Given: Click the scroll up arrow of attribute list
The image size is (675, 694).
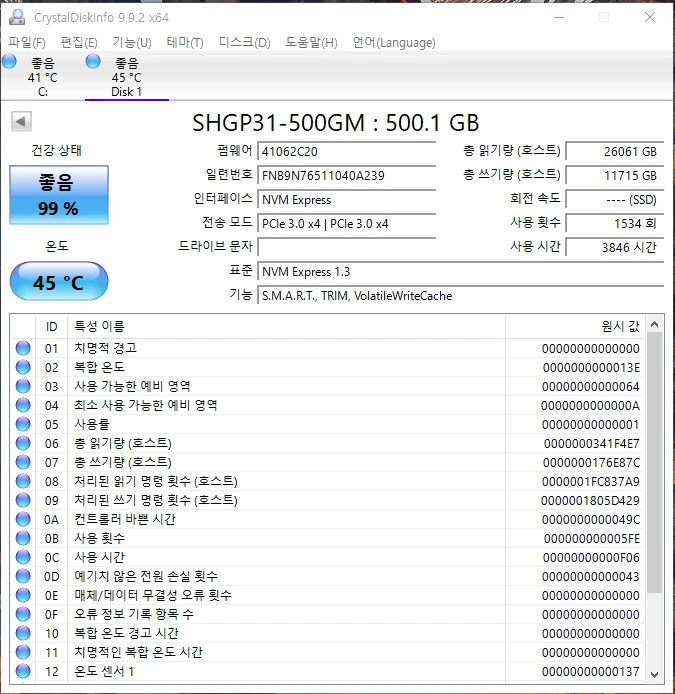Looking at the screenshot, I should (x=654, y=324).
